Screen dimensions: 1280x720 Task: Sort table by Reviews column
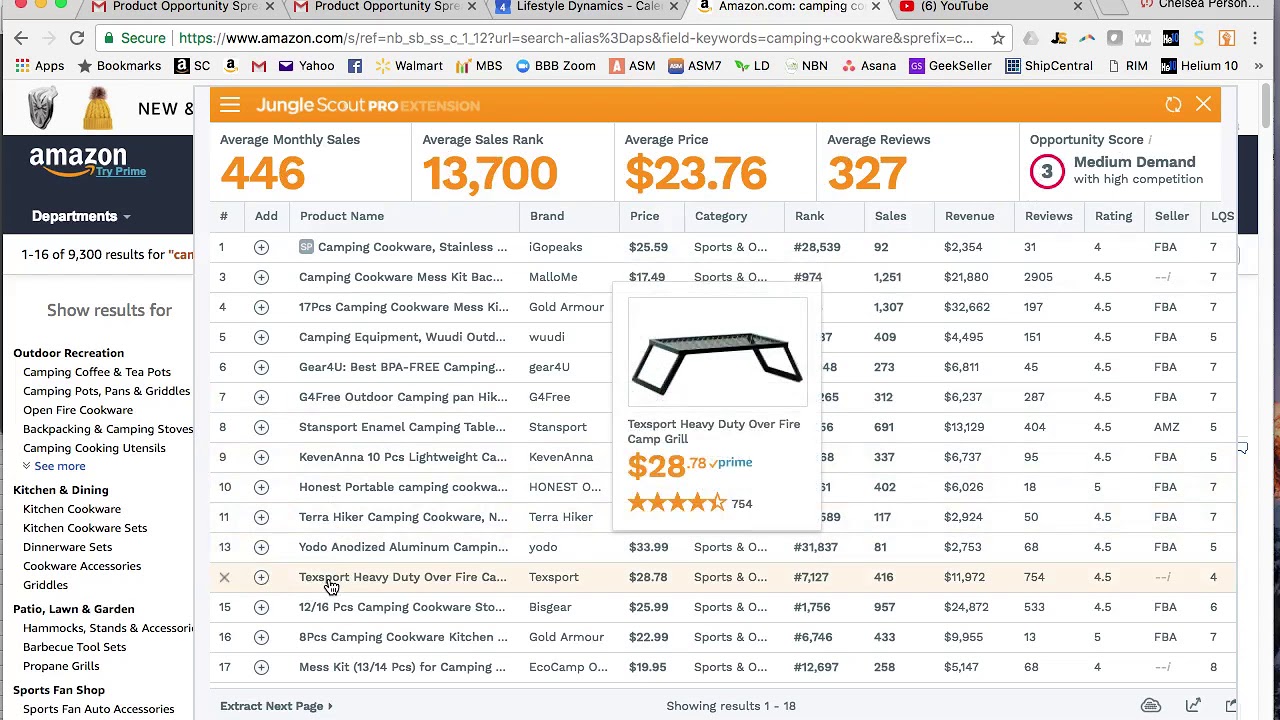tap(1048, 216)
